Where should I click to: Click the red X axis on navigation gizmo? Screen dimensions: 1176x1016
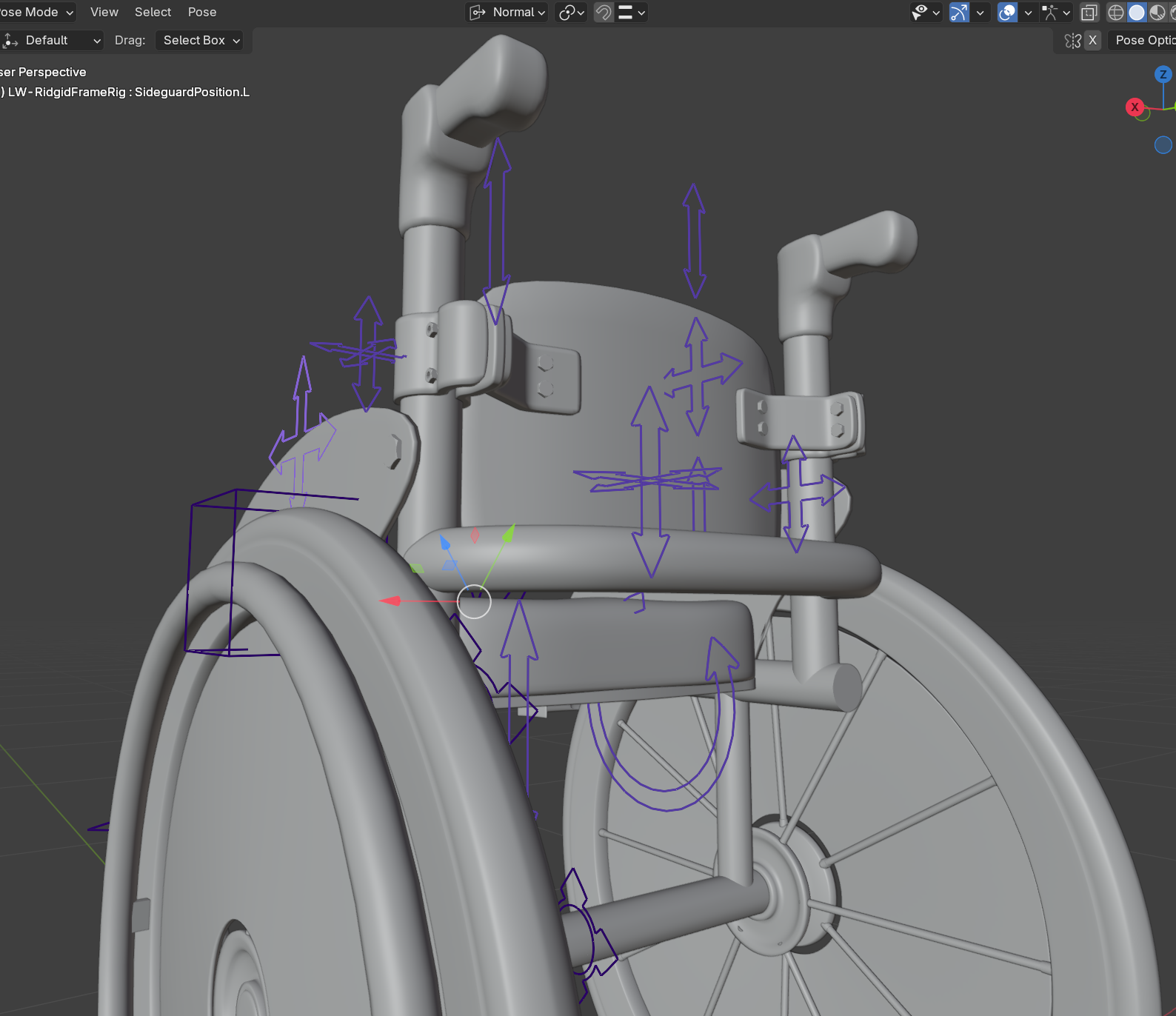pyautogui.click(x=1135, y=107)
